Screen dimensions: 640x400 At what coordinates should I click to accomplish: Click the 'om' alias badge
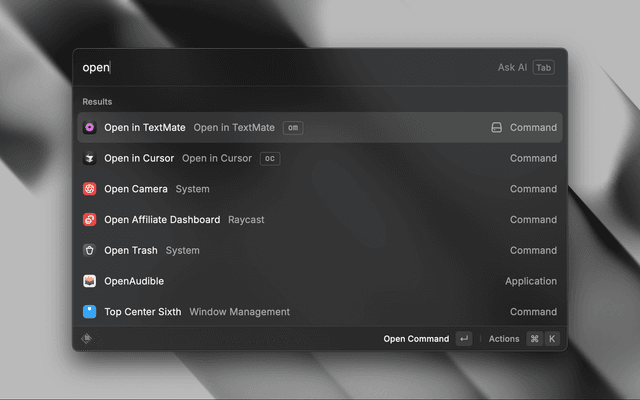point(292,128)
